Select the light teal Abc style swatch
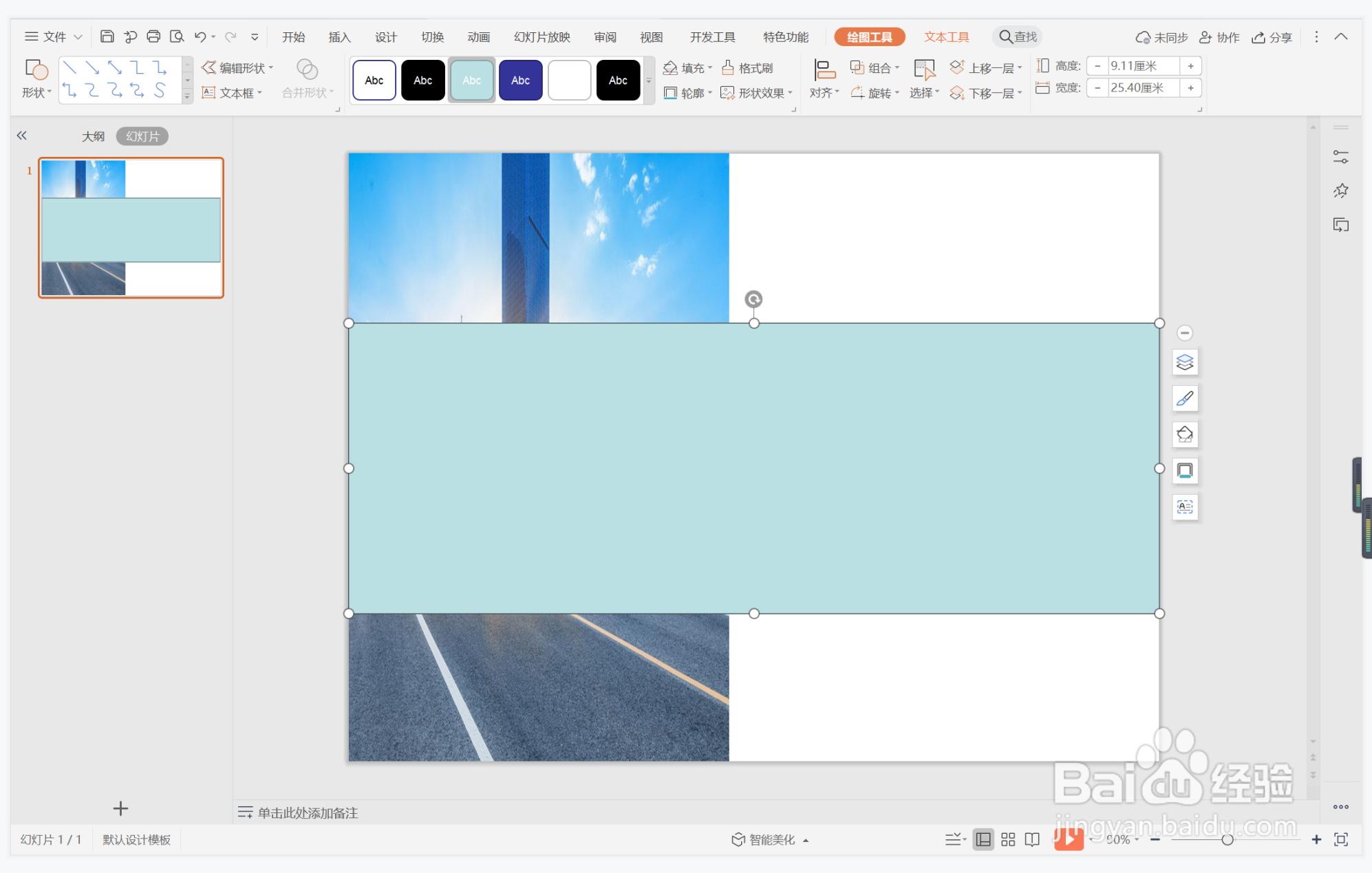 471,80
